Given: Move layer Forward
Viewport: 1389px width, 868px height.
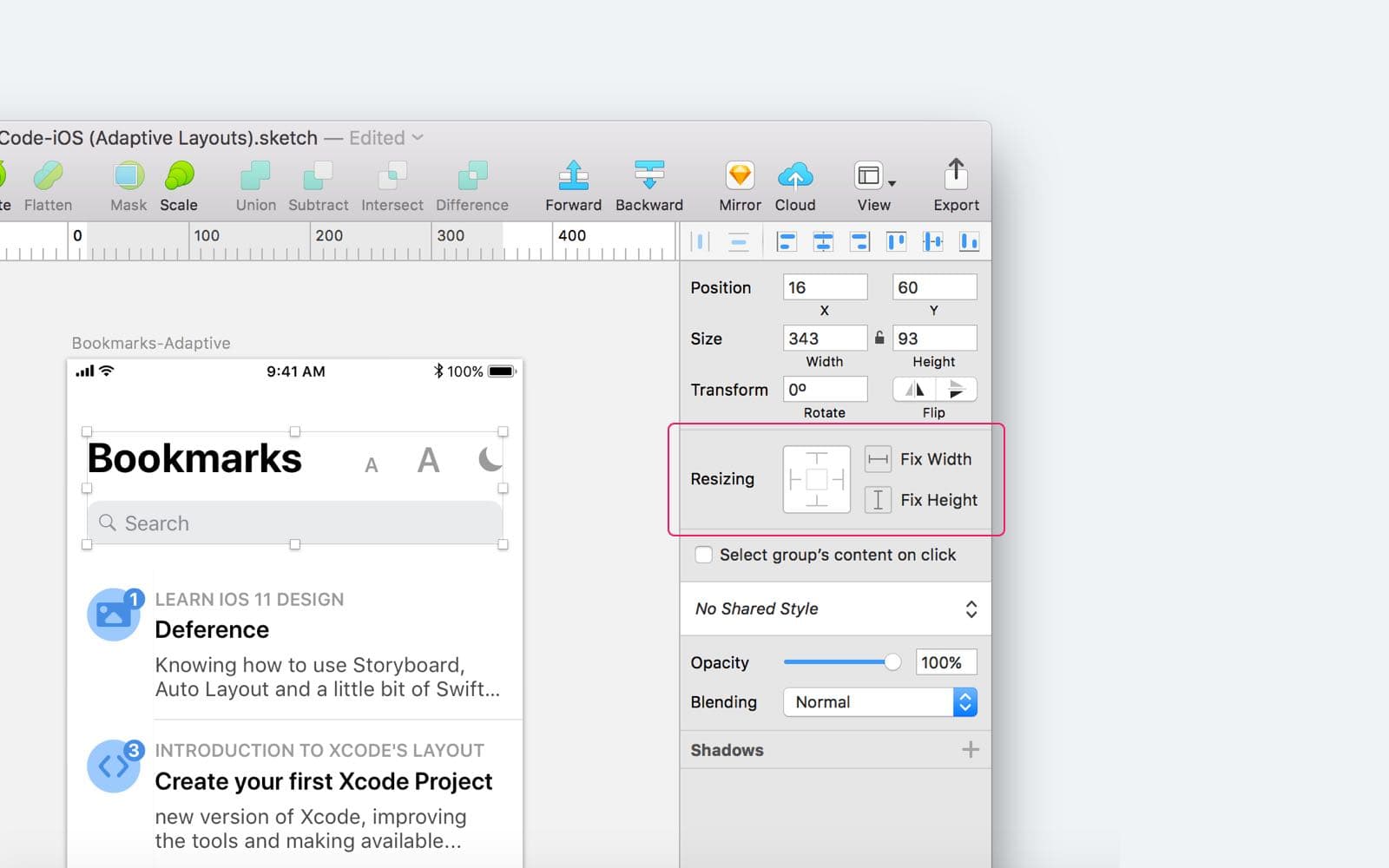Looking at the screenshot, I should (573, 186).
